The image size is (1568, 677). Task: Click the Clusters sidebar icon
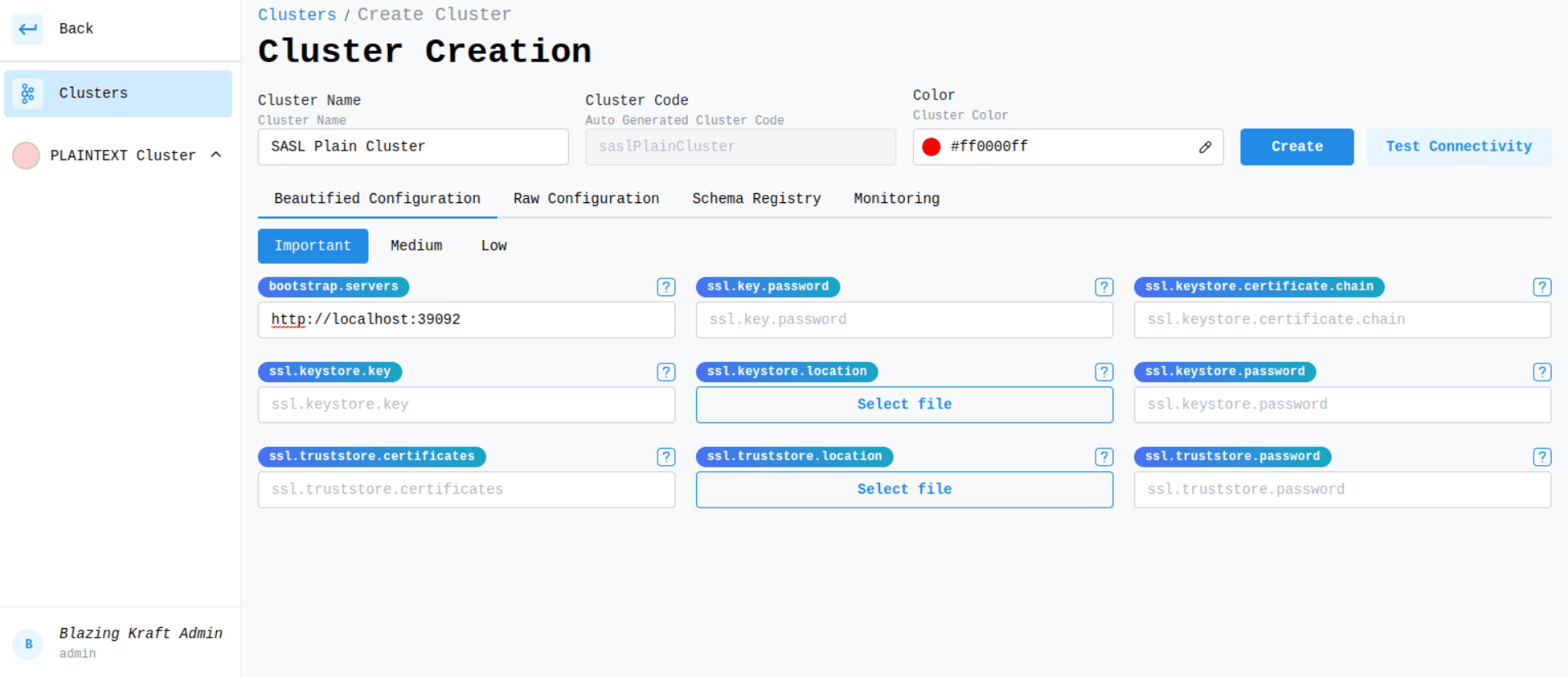[28, 93]
